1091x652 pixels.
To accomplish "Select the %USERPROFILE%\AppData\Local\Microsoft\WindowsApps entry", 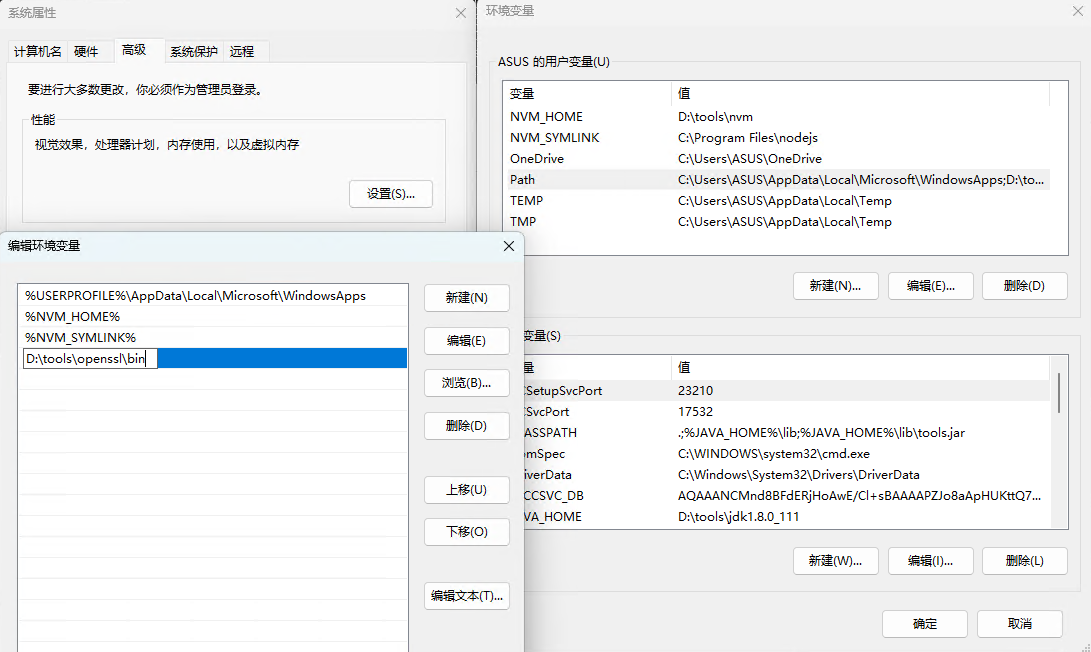I will [x=213, y=296].
